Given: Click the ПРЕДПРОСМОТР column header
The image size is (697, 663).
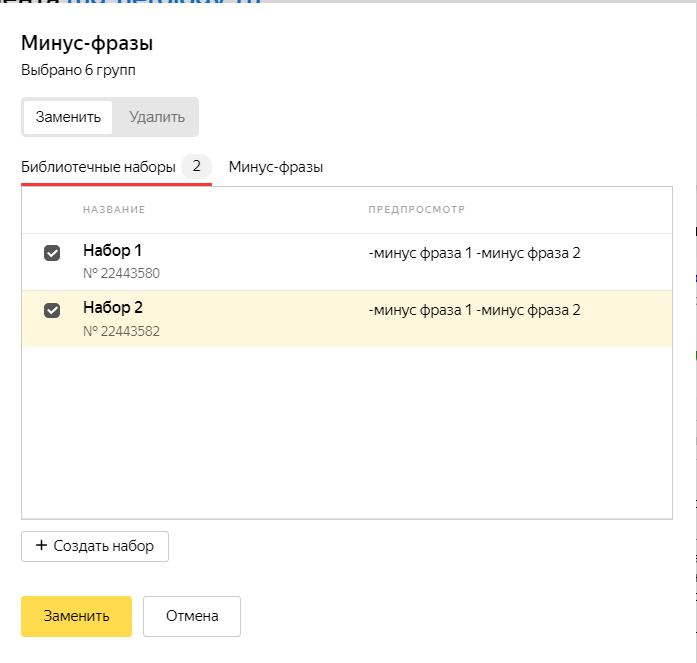Looking at the screenshot, I should [417, 209].
